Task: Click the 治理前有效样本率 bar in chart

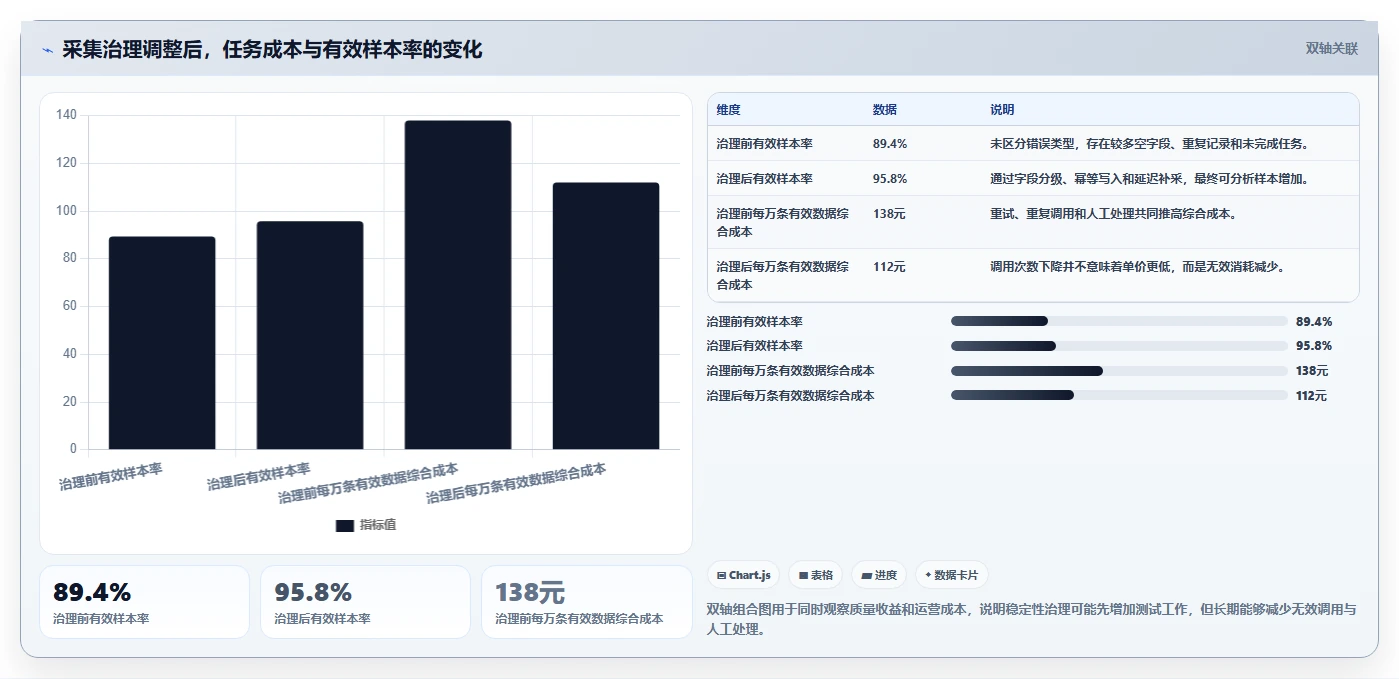Action: 162,343
